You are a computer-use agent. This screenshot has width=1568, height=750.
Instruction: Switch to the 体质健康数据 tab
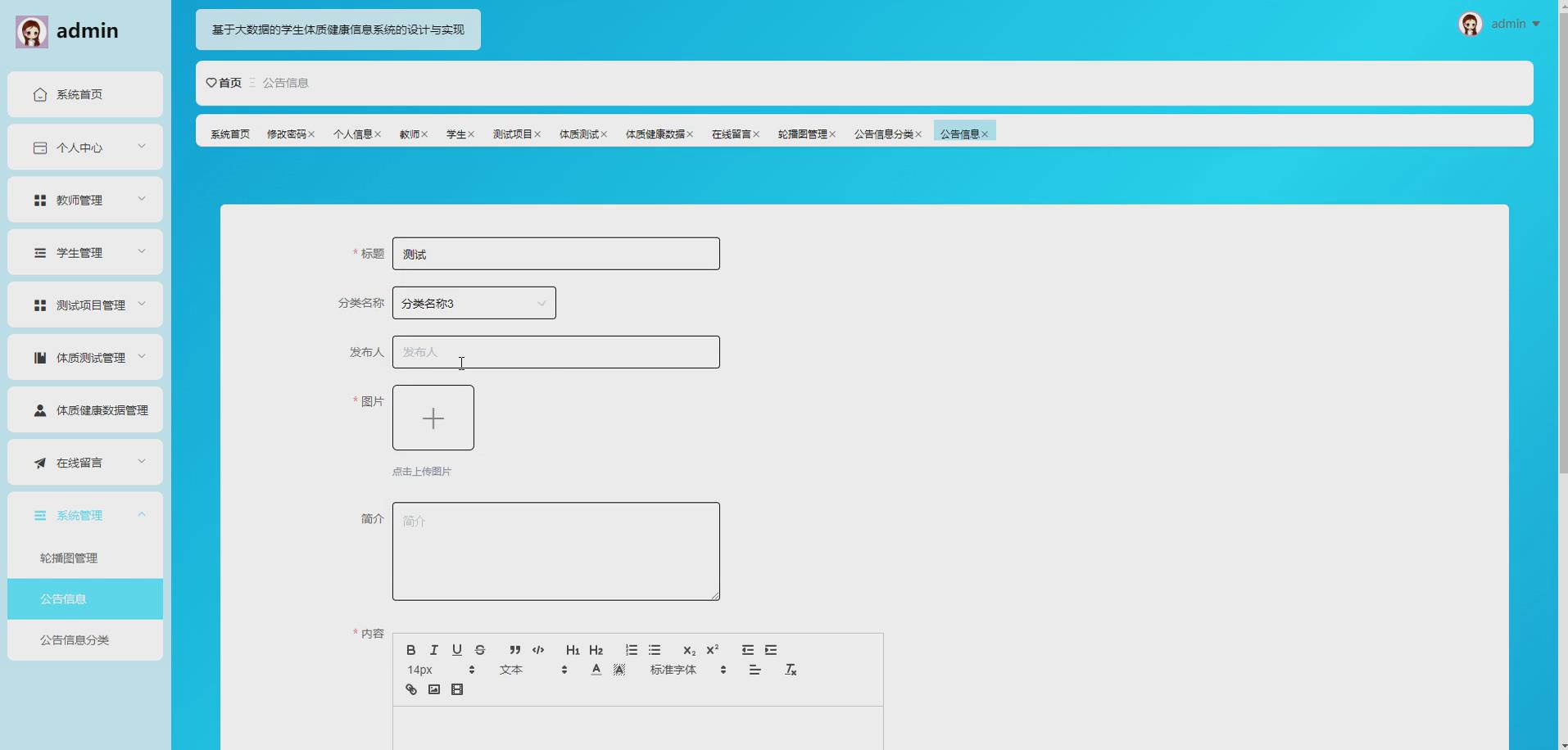(655, 134)
